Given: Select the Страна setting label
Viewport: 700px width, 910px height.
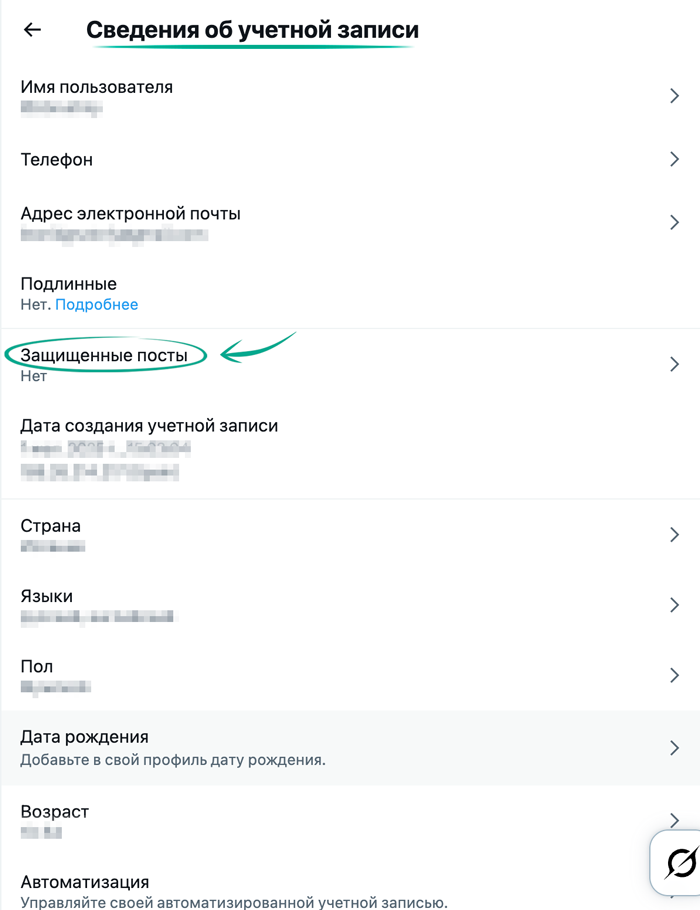Looking at the screenshot, I should 51,526.
